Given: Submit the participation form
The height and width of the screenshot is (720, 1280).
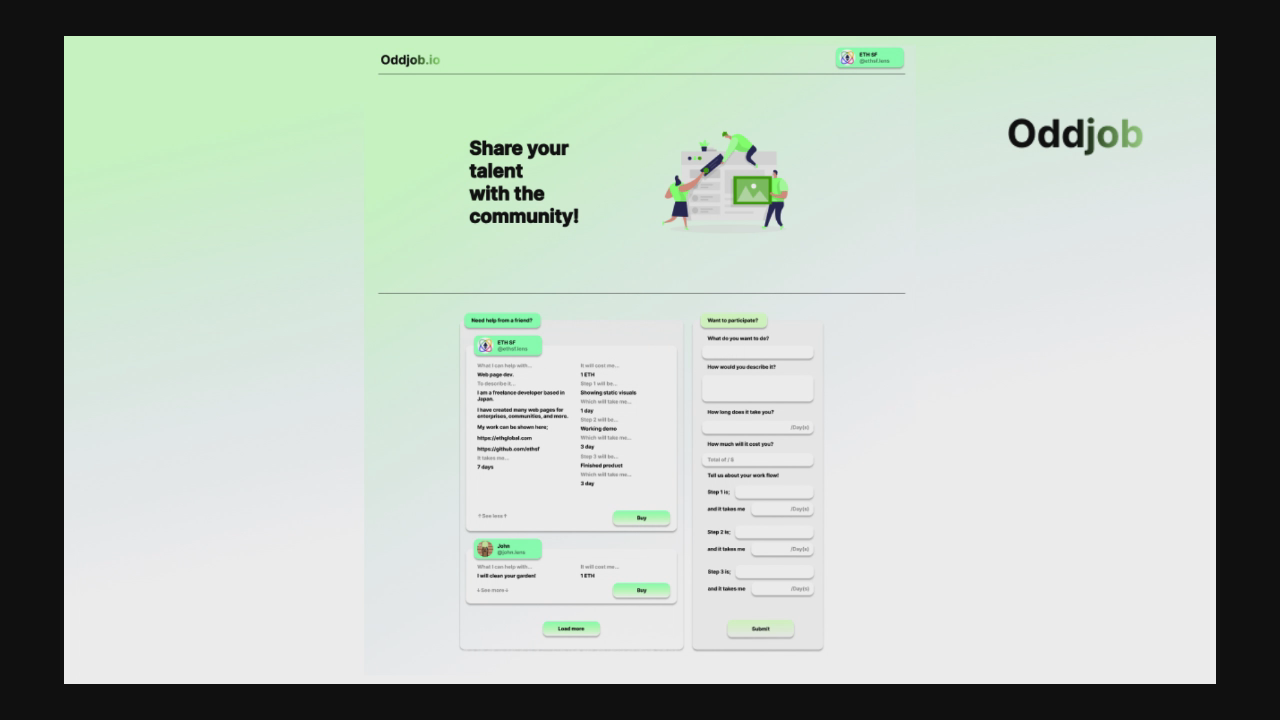Looking at the screenshot, I should (760, 629).
